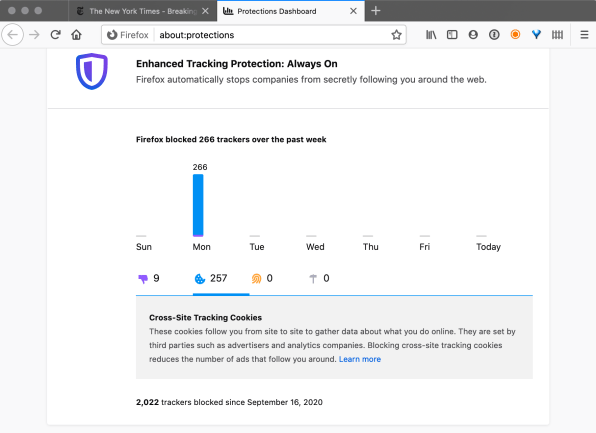Show sidebars using the sidebar icon

(452, 35)
